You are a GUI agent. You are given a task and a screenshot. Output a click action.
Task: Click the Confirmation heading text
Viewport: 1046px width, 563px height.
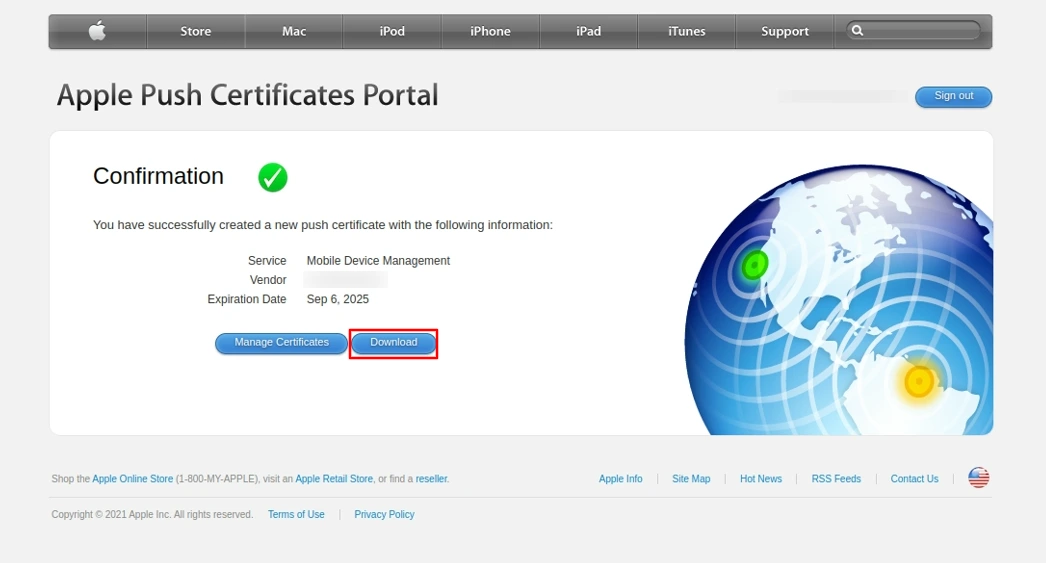(x=158, y=176)
